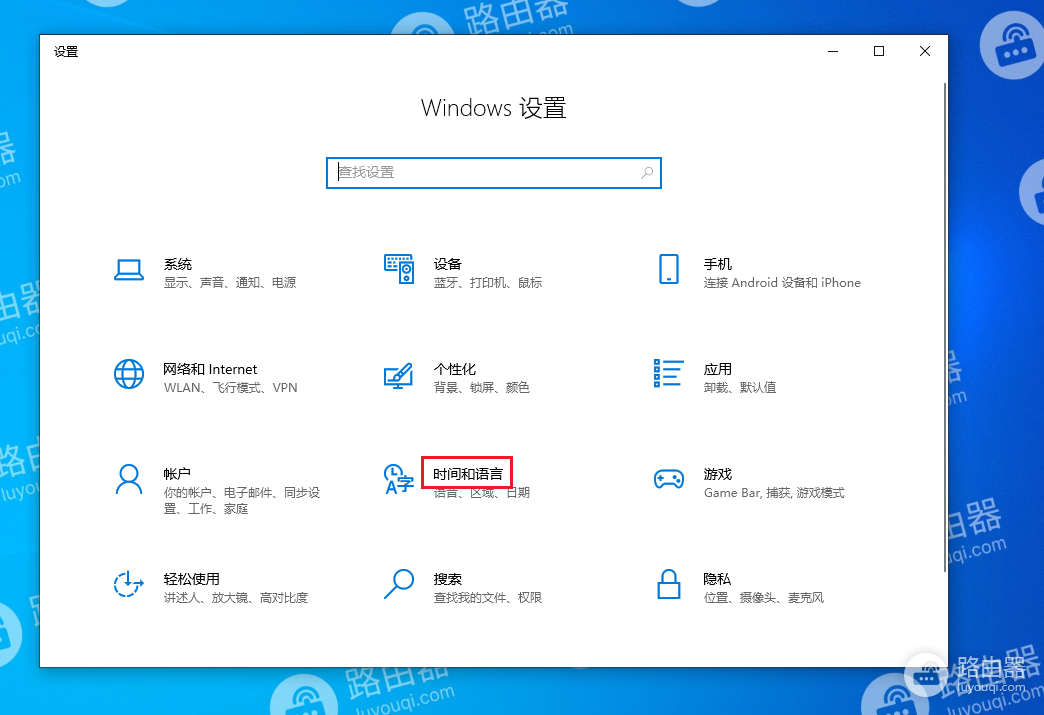
Task: Open the Time and Language icon
Action: (399, 479)
